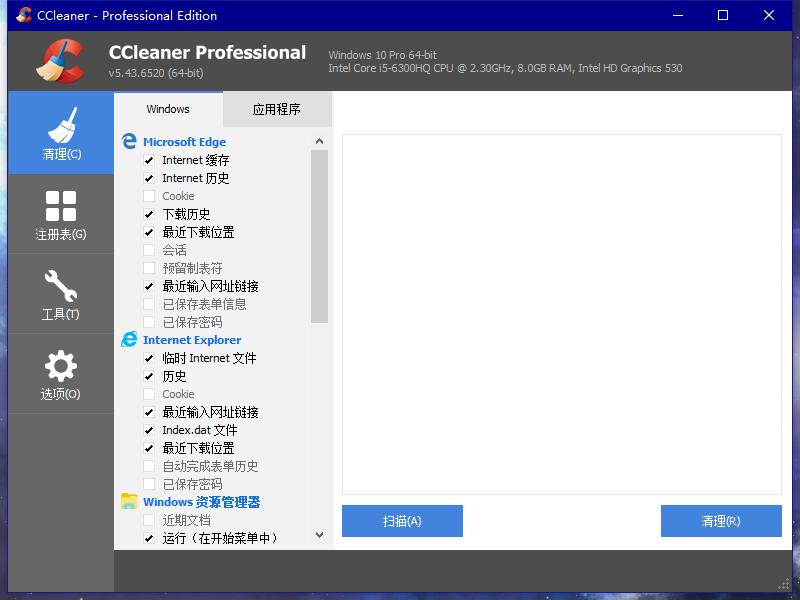The height and width of the screenshot is (600, 800).
Task: Click the Microsoft Edge category icon
Action: pos(129,141)
